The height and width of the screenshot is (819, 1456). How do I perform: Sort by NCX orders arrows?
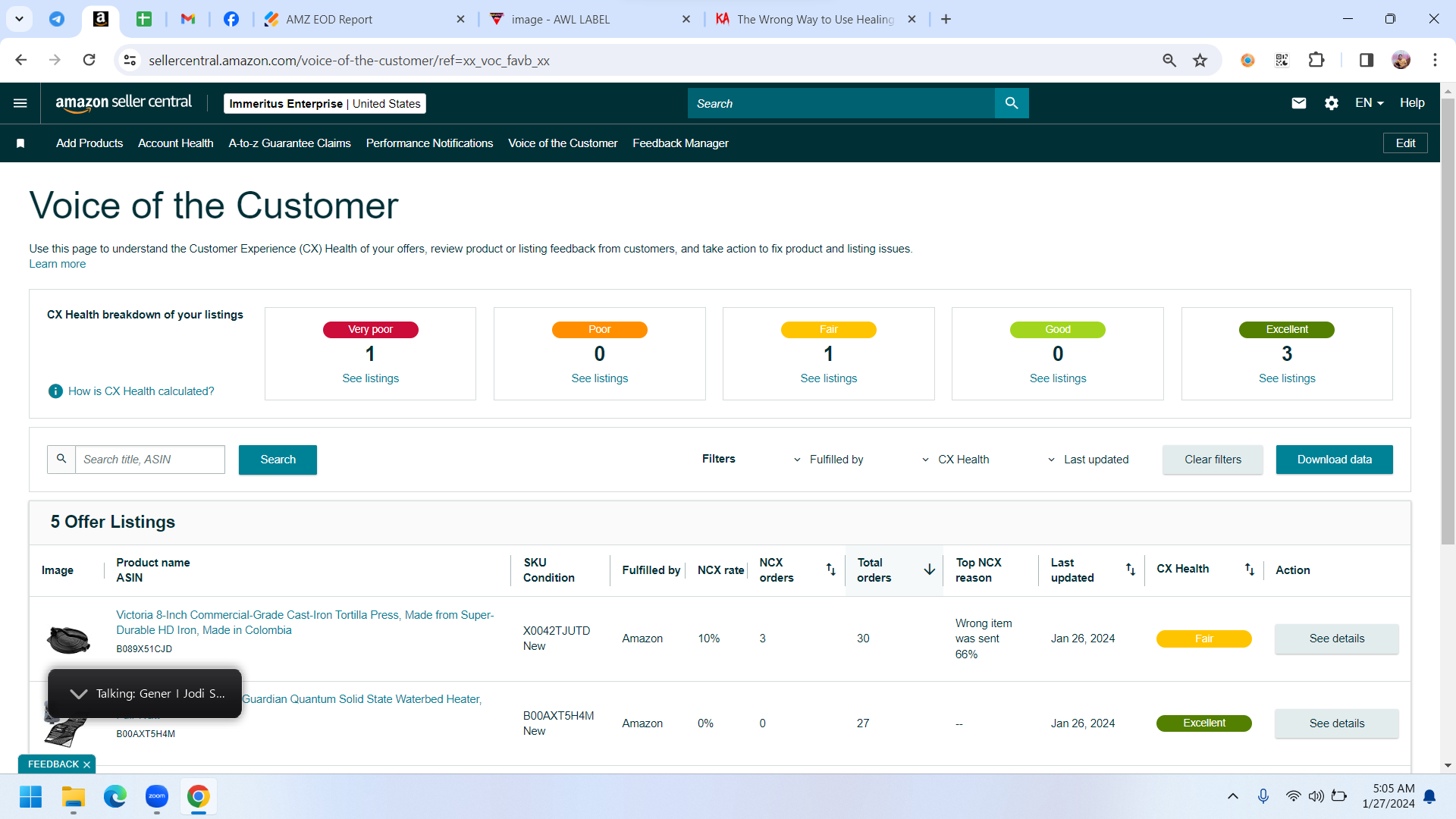[831, 570]
